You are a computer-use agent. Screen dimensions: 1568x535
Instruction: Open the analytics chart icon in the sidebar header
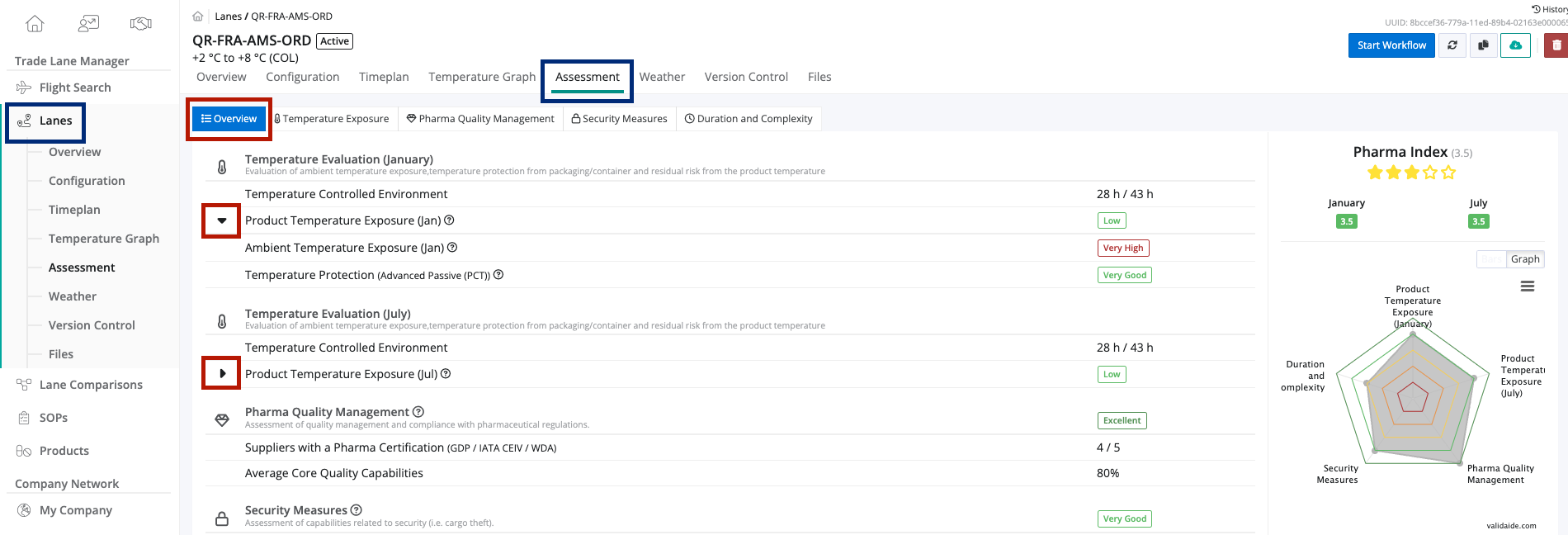click(x=88, y=24)
